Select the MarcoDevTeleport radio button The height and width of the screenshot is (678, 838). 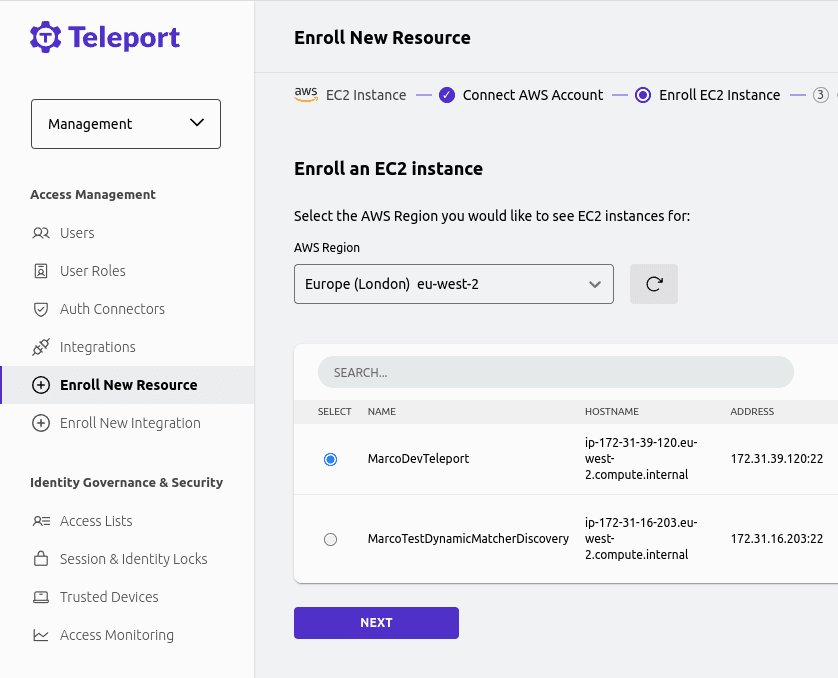click(331, 459)
